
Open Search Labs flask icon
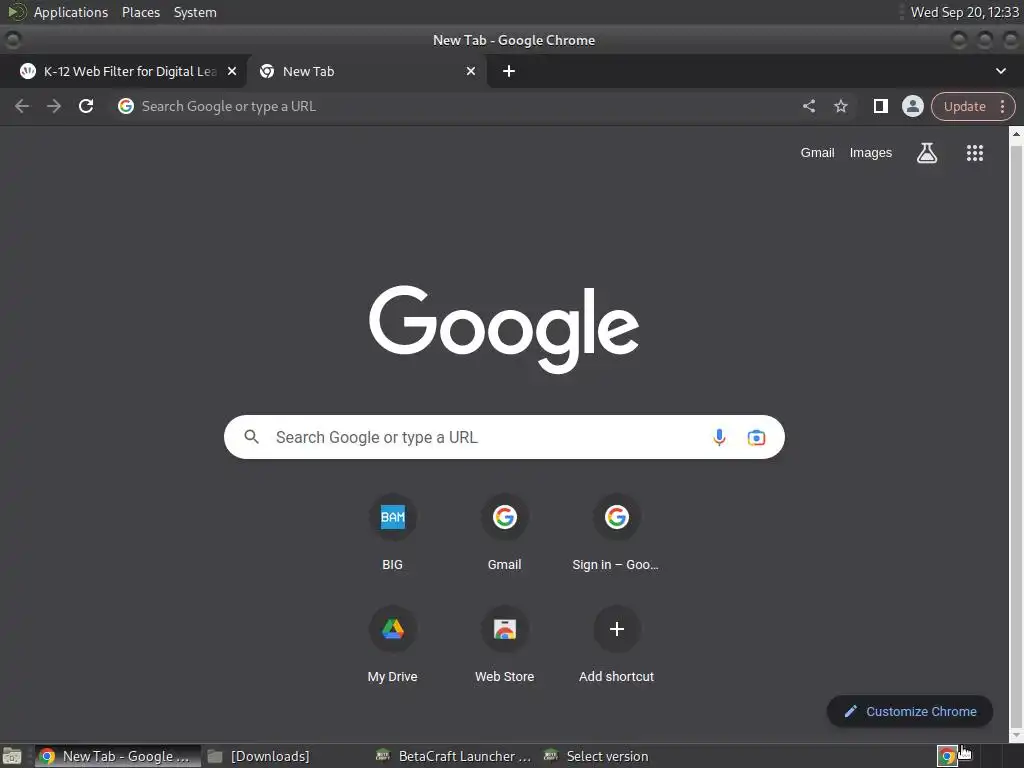[x=927, y=153]
